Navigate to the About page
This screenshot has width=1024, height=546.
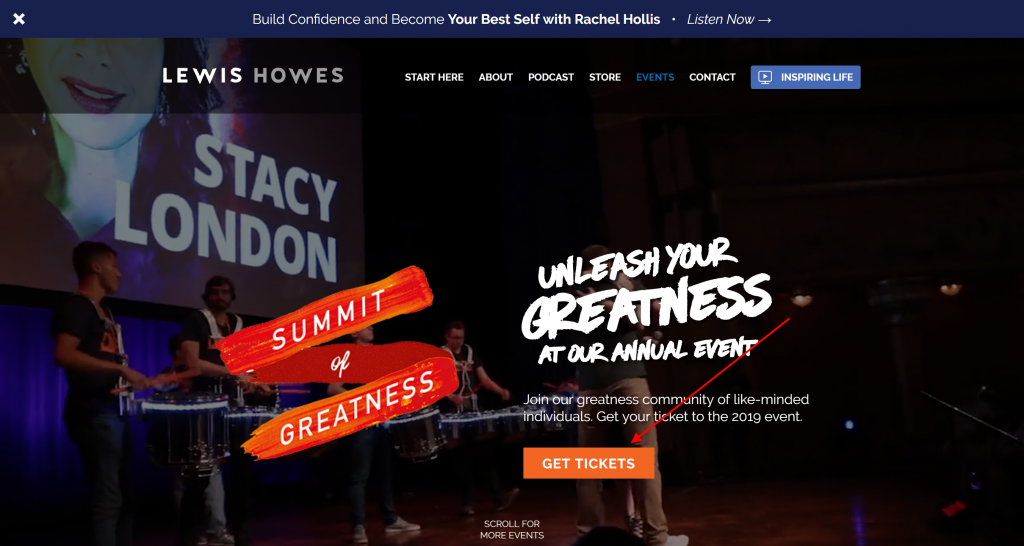[x=496, y=77]
